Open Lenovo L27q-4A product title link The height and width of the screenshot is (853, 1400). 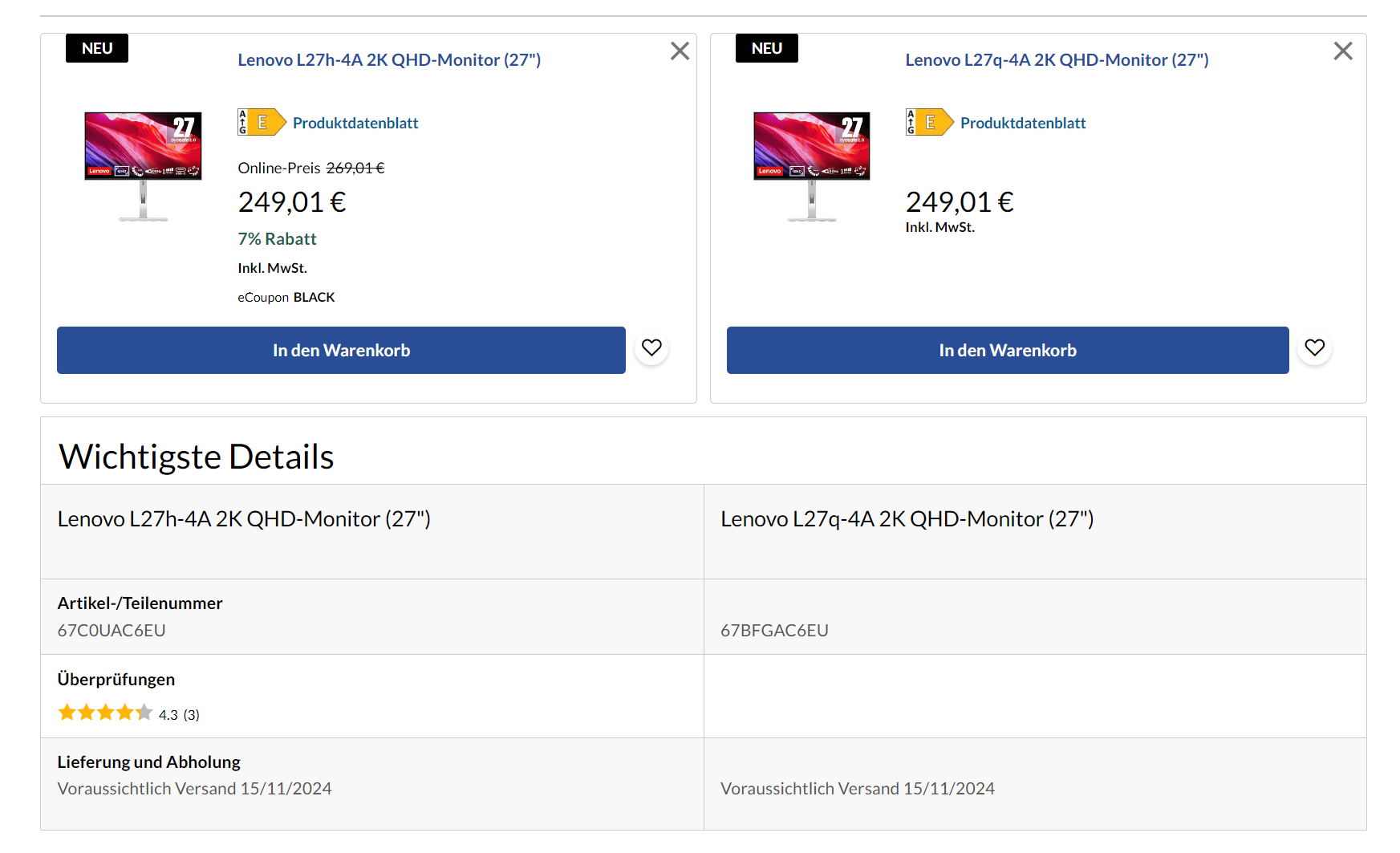(x=1057, y=60)
